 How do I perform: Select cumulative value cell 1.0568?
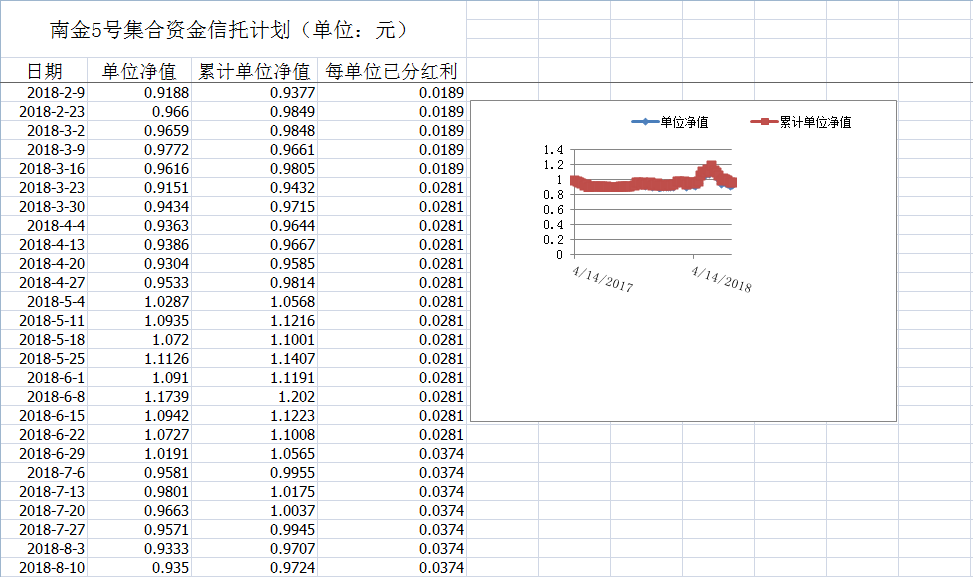[x=254, y=302]
